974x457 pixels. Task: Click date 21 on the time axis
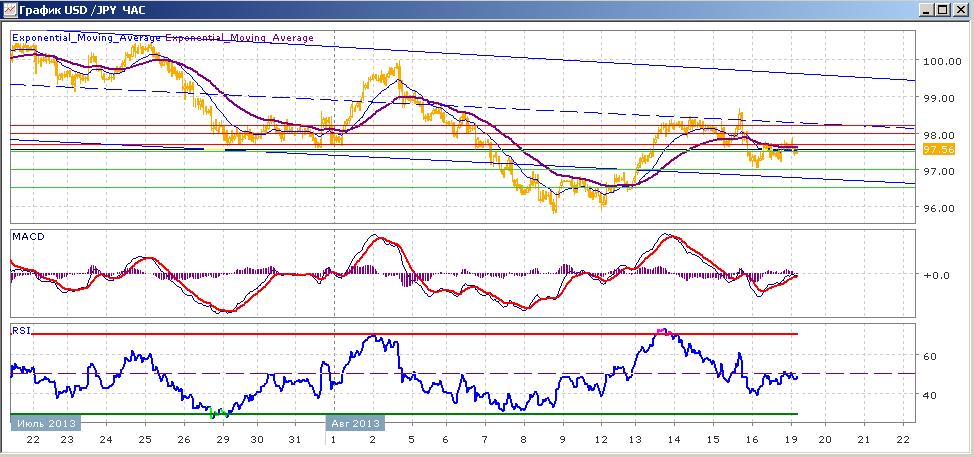pyautogui.click(x=863, y=439)
